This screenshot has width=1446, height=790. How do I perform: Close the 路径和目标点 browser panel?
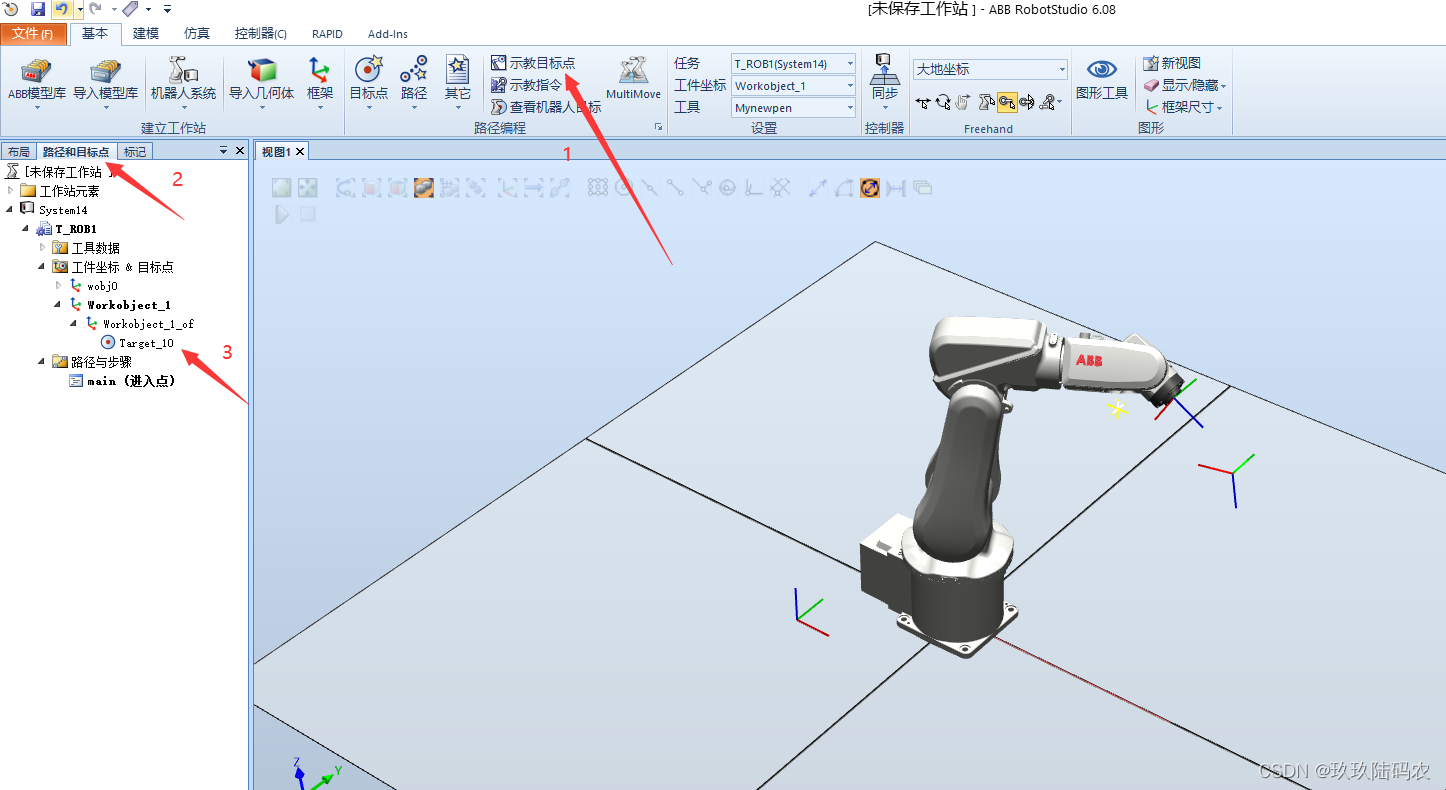tap(240, 151)
